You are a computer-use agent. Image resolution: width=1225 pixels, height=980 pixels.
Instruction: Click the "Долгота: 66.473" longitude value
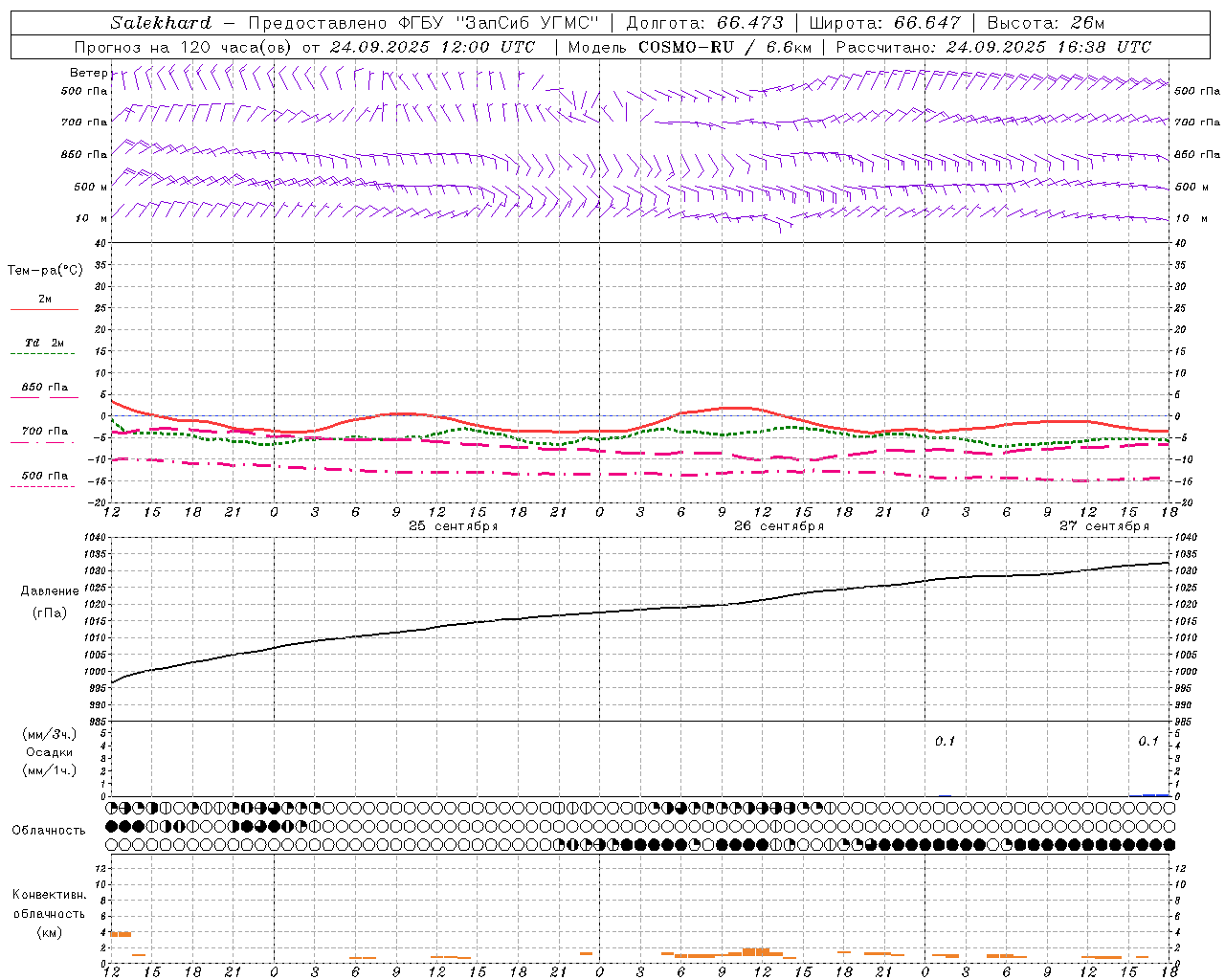[704, 23]
